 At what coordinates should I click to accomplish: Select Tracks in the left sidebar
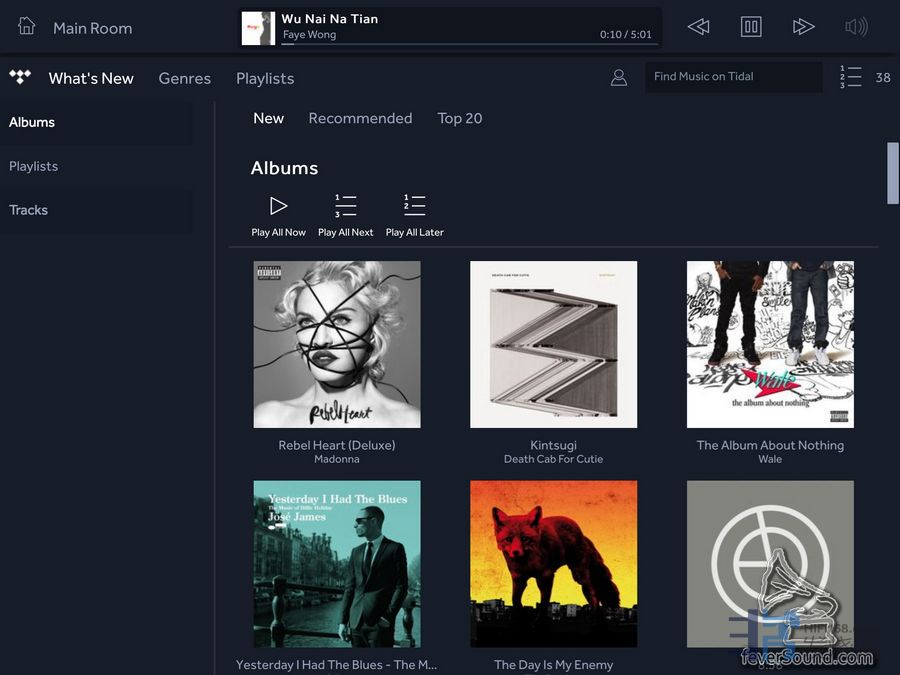pos(29,210)
